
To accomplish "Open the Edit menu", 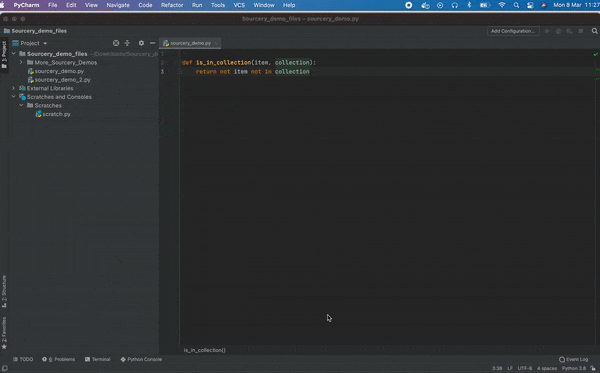I will click(x=71, y=5).
